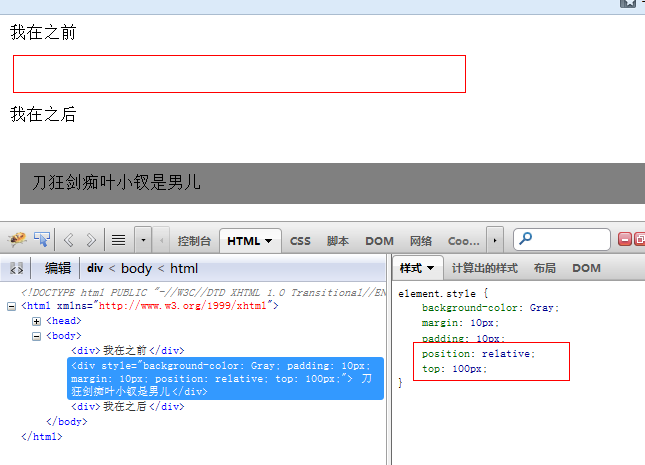The image size is (645, 465).
Task: Edit the position: relative property
Action: click(x=478, y=354)
